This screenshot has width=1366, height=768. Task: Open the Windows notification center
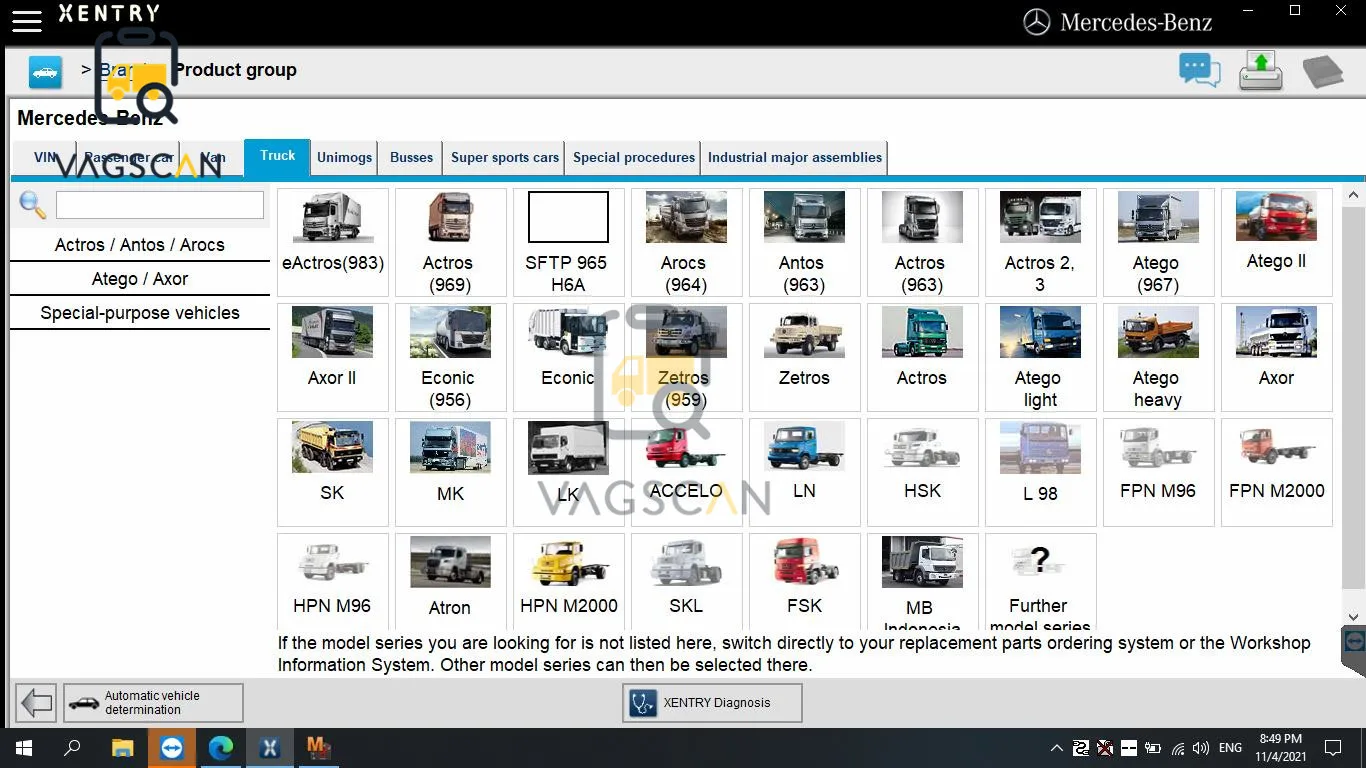[x=1333, y=748]
